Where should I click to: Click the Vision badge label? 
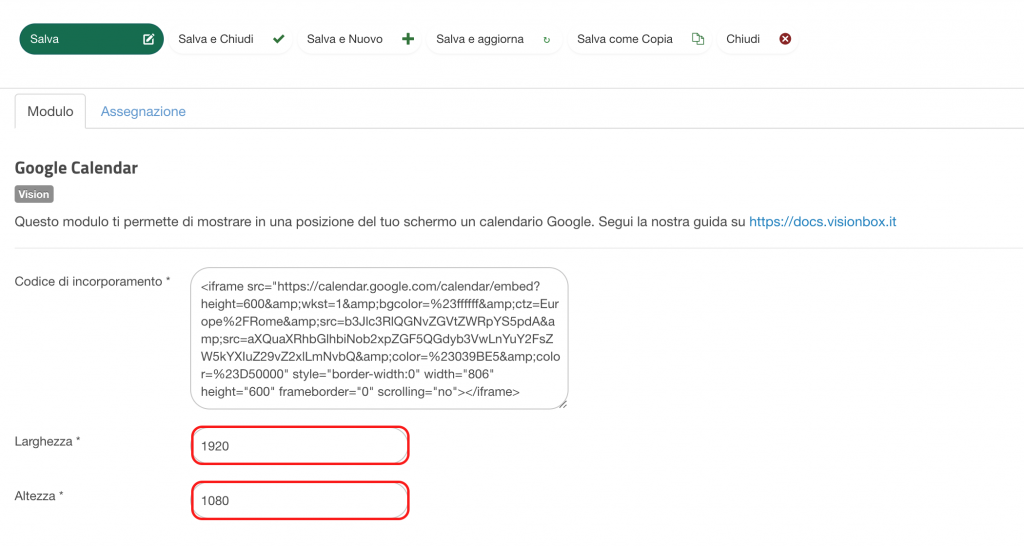[34, 195]
